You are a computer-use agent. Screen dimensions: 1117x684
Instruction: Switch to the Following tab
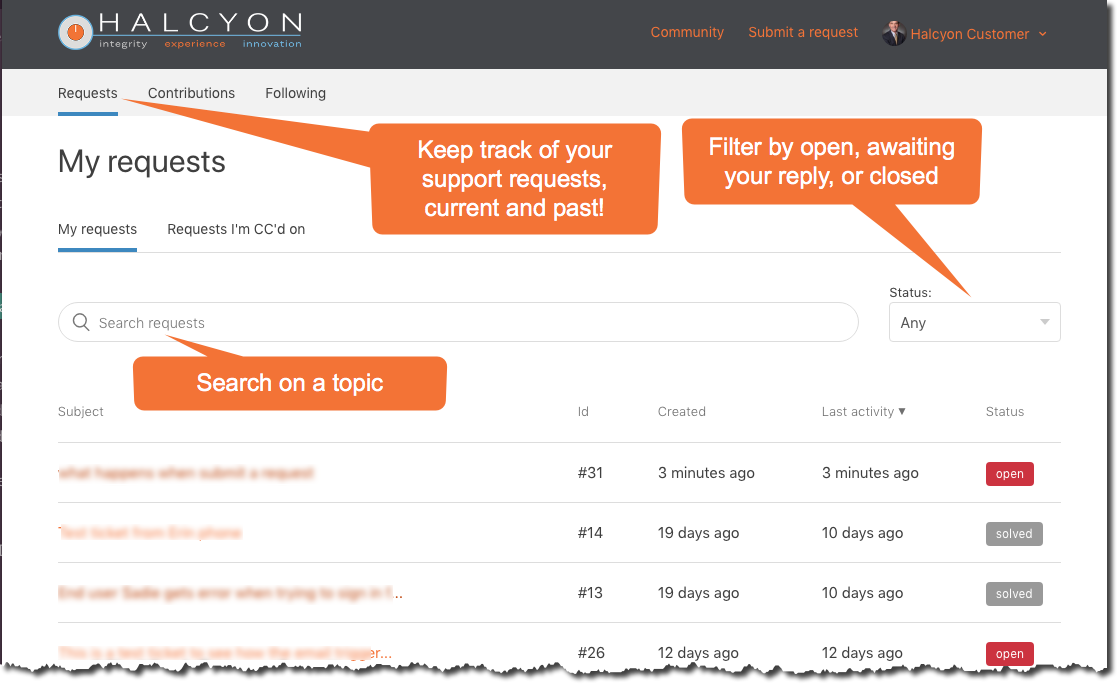click(295, 93)
